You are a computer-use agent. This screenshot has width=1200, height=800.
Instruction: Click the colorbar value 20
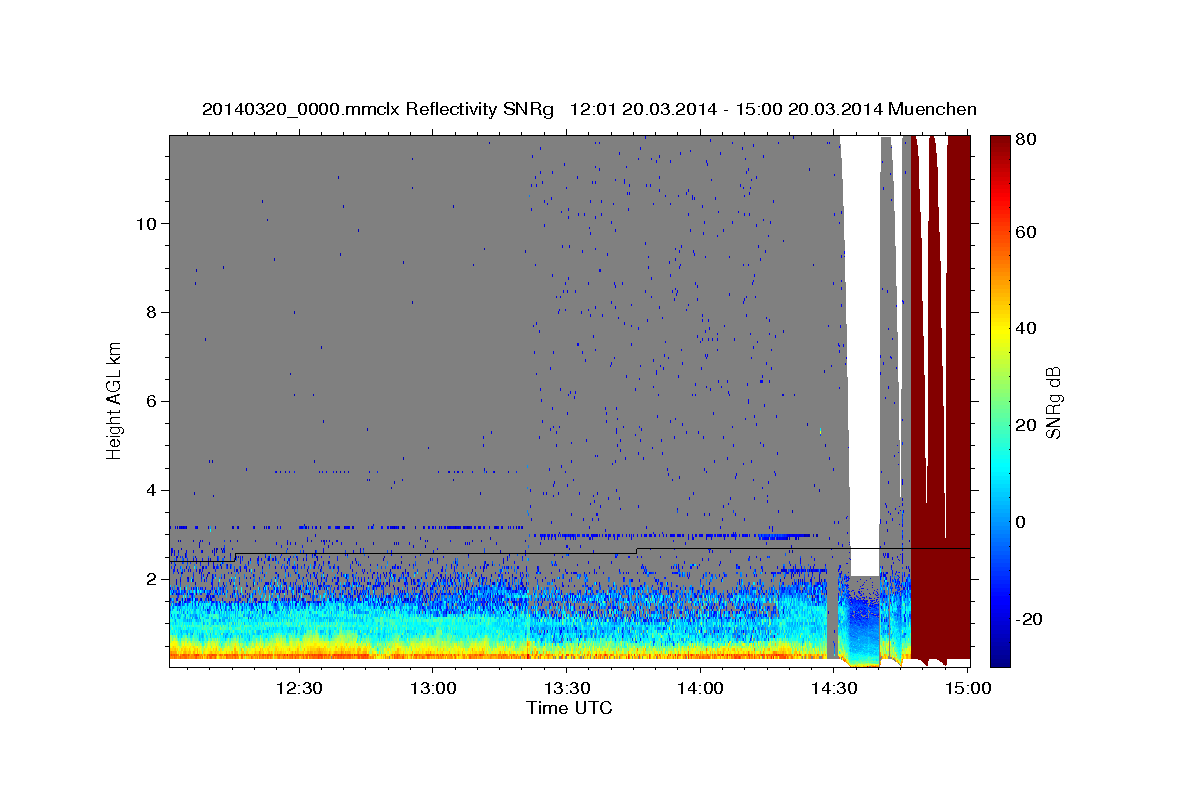tap(1026, 425)
